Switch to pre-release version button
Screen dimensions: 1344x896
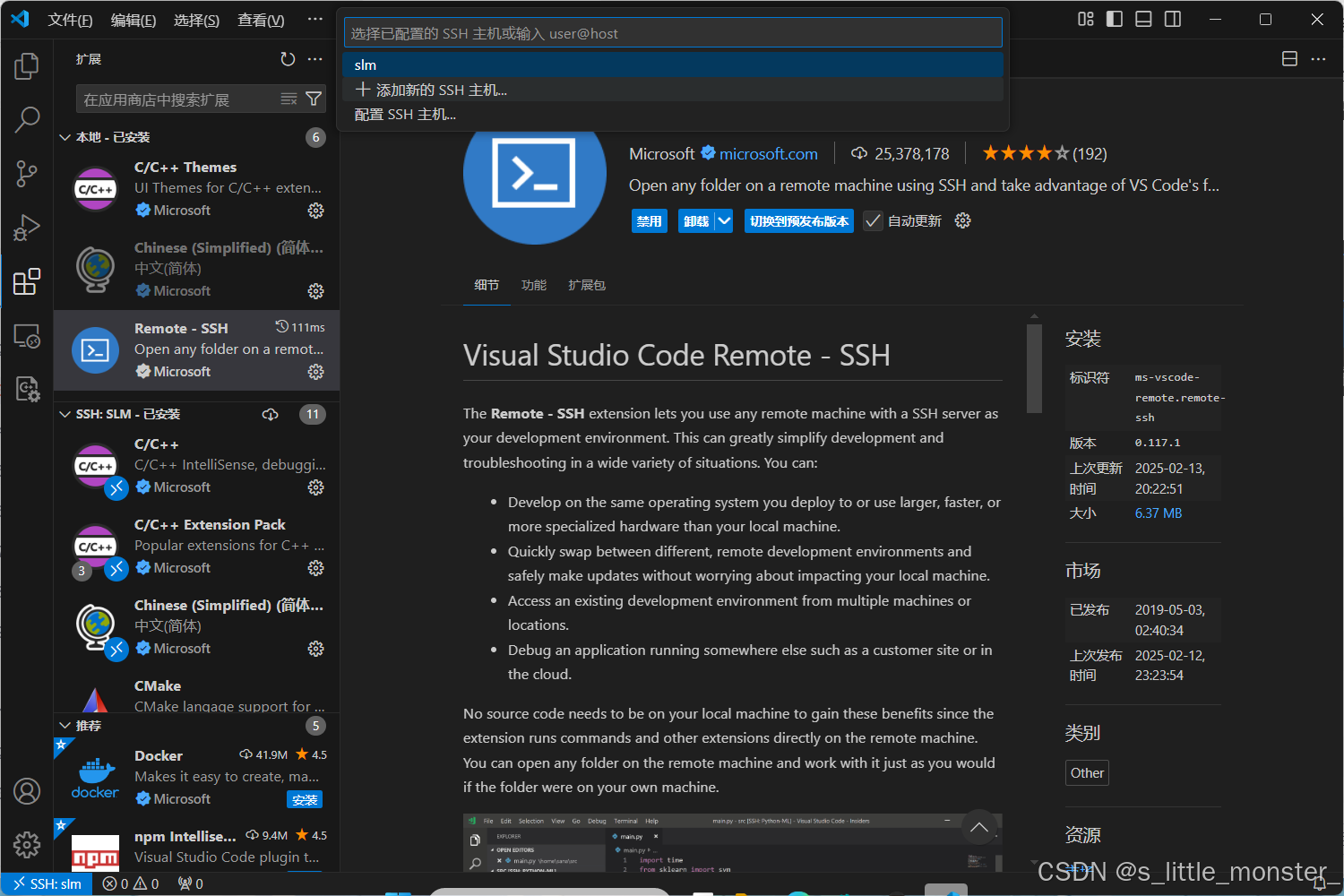[x=799, y=221]
